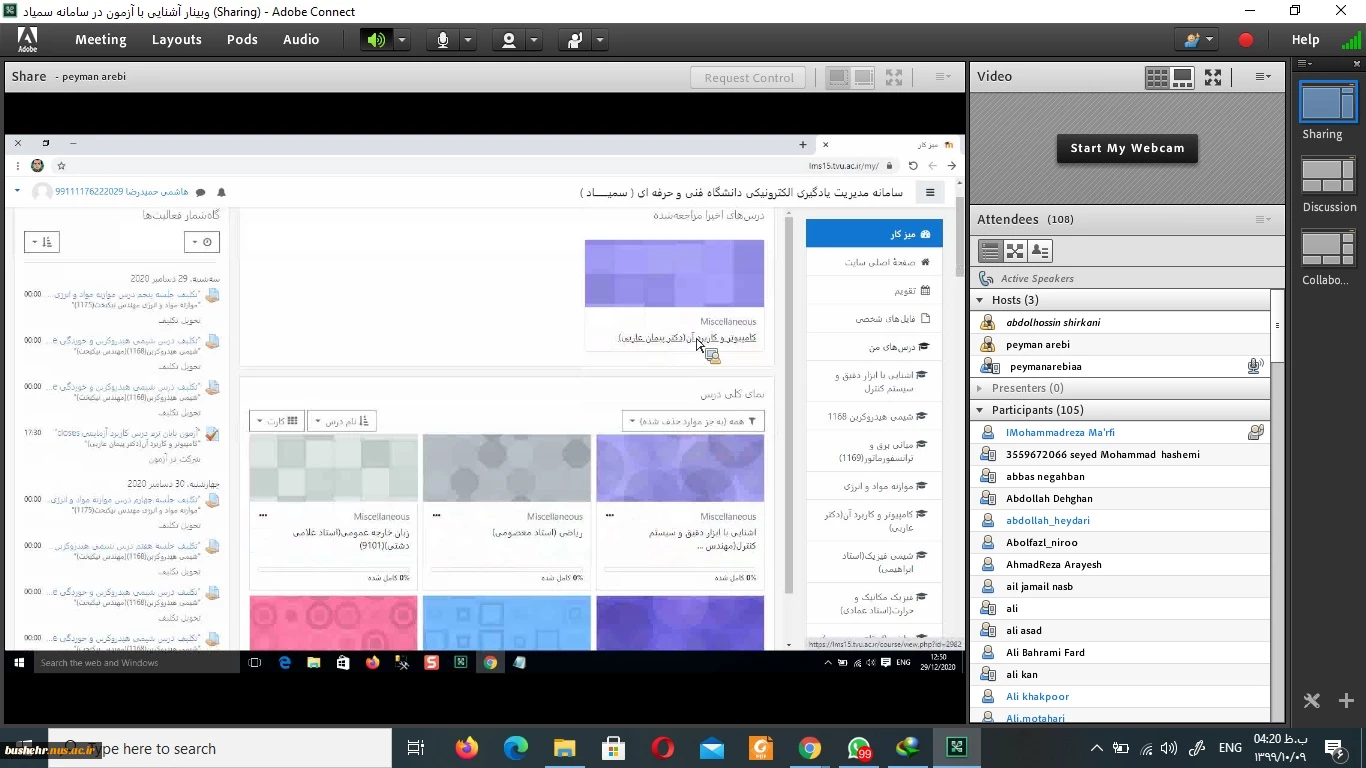Select participant abdollah_heydari
1366x768 pixels.
click(x=1120, y=520)
